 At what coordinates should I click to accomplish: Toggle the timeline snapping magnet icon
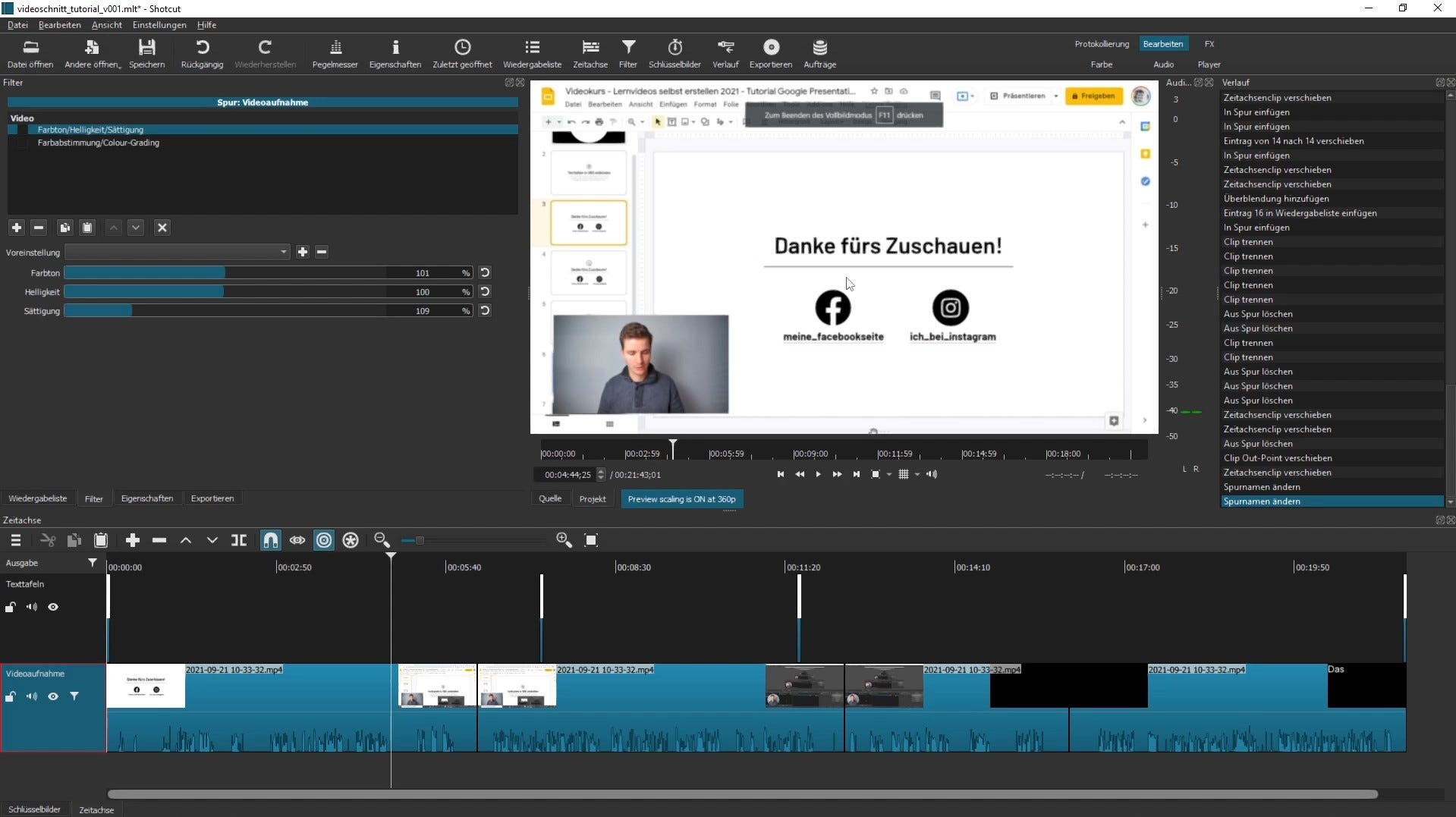pyautogui.click(x=270, y=540)
